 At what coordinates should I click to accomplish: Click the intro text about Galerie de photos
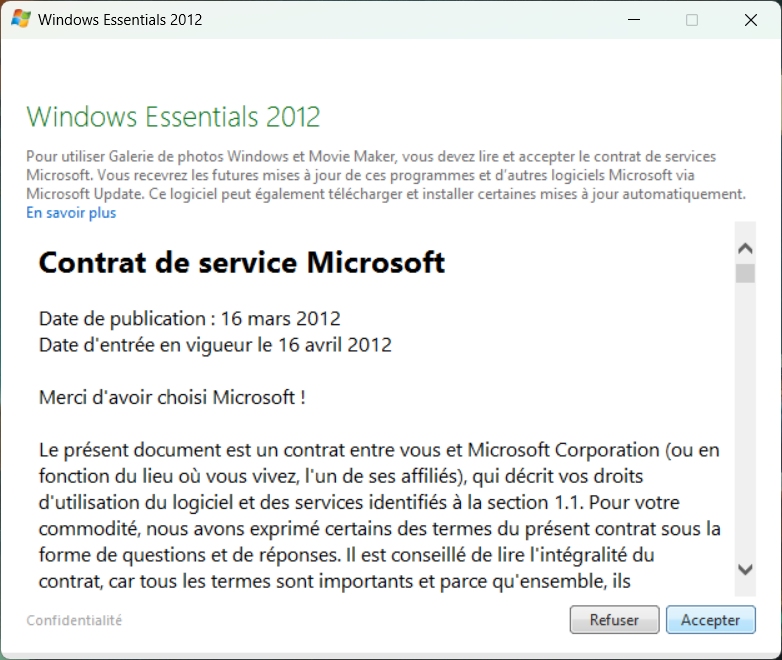pyautogui.click(x=385, y=175)
